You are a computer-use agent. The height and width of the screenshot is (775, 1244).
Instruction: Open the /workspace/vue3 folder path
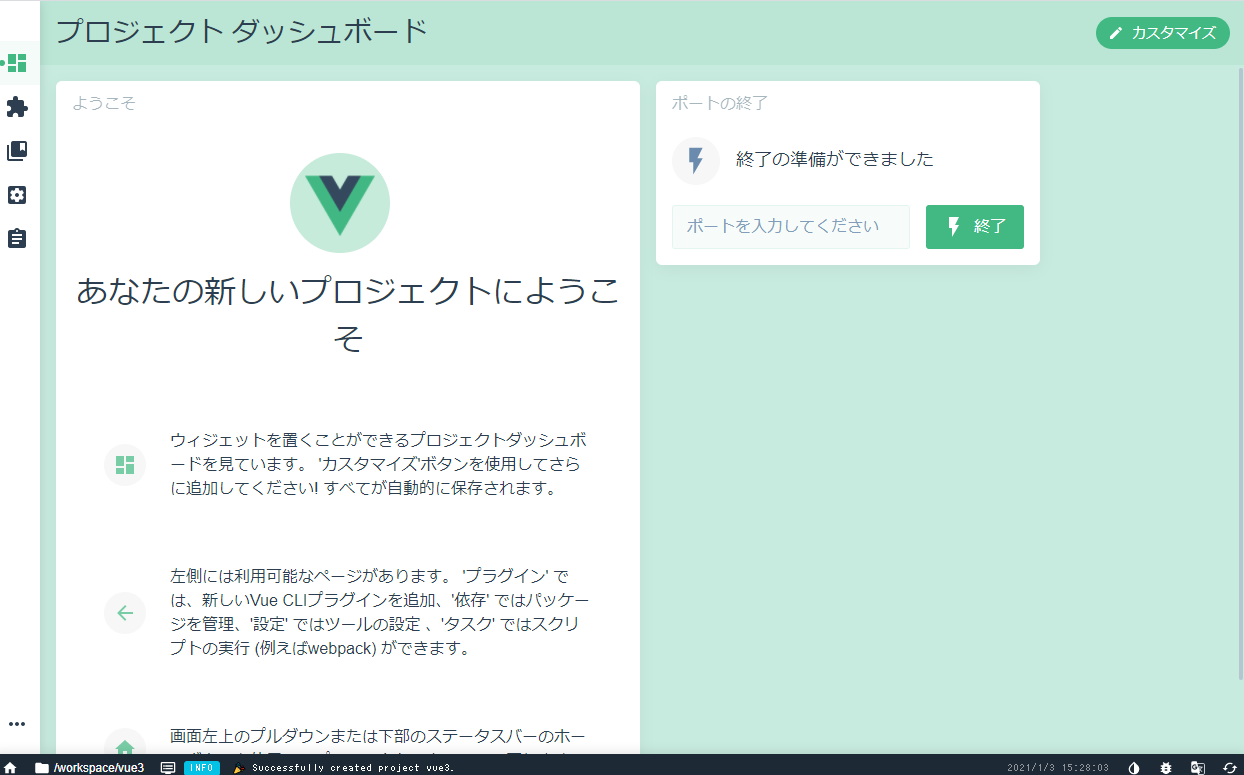tap(89, 767)
